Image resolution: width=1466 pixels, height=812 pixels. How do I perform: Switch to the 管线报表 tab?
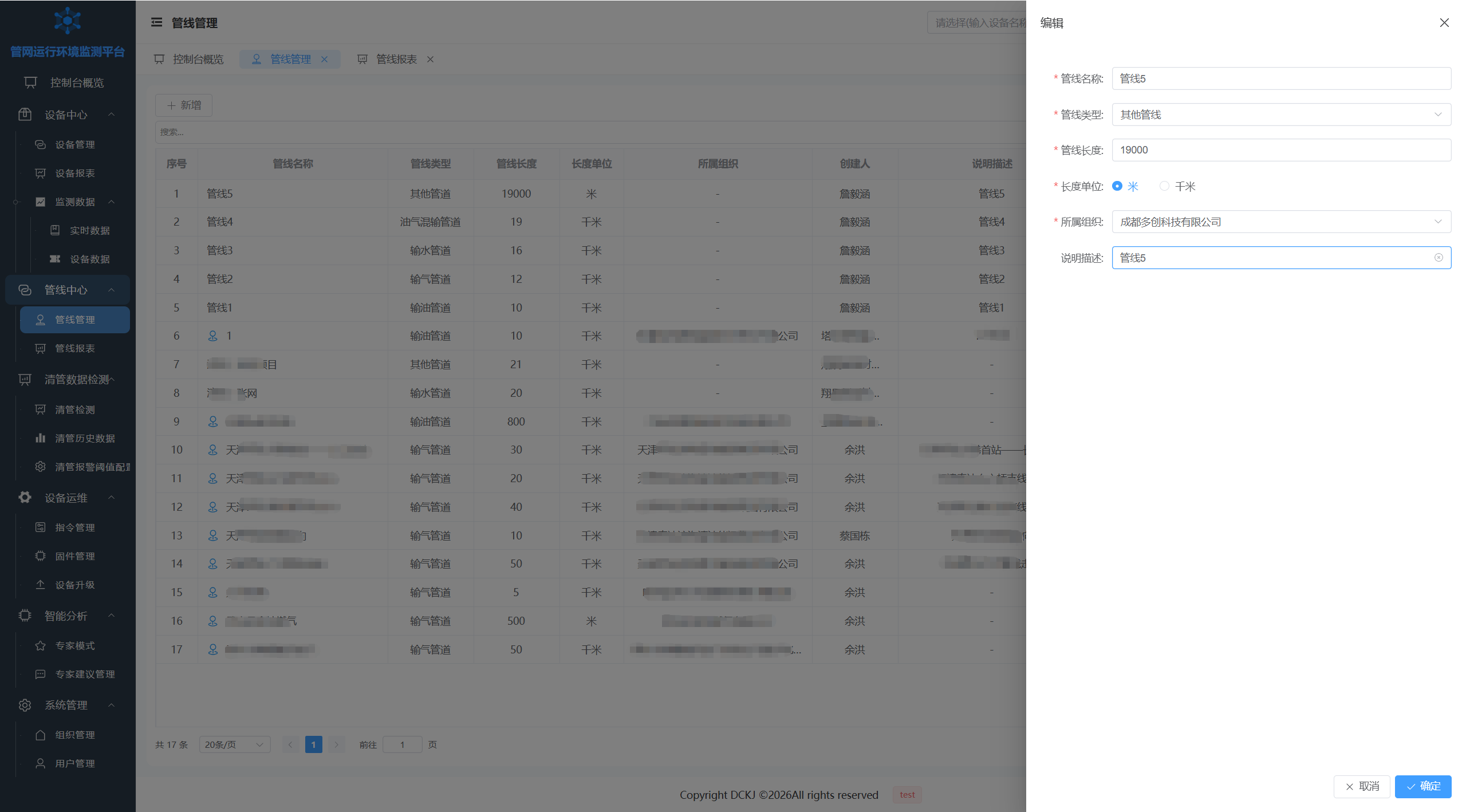point(388,59)
